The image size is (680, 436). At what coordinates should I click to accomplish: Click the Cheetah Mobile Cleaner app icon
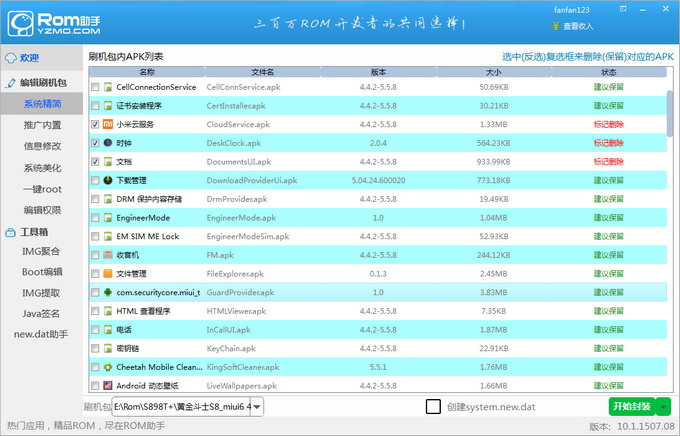click(108, 367)
